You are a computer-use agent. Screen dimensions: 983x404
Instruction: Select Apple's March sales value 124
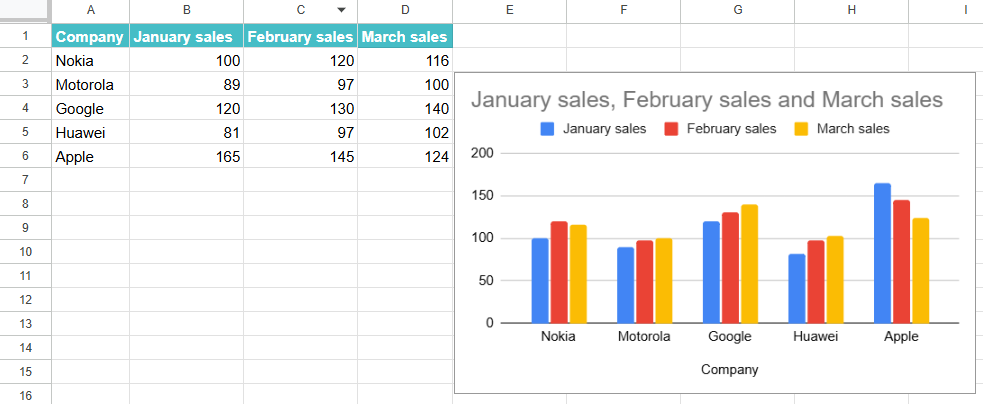pyautogui.click(x=405, y=156)
